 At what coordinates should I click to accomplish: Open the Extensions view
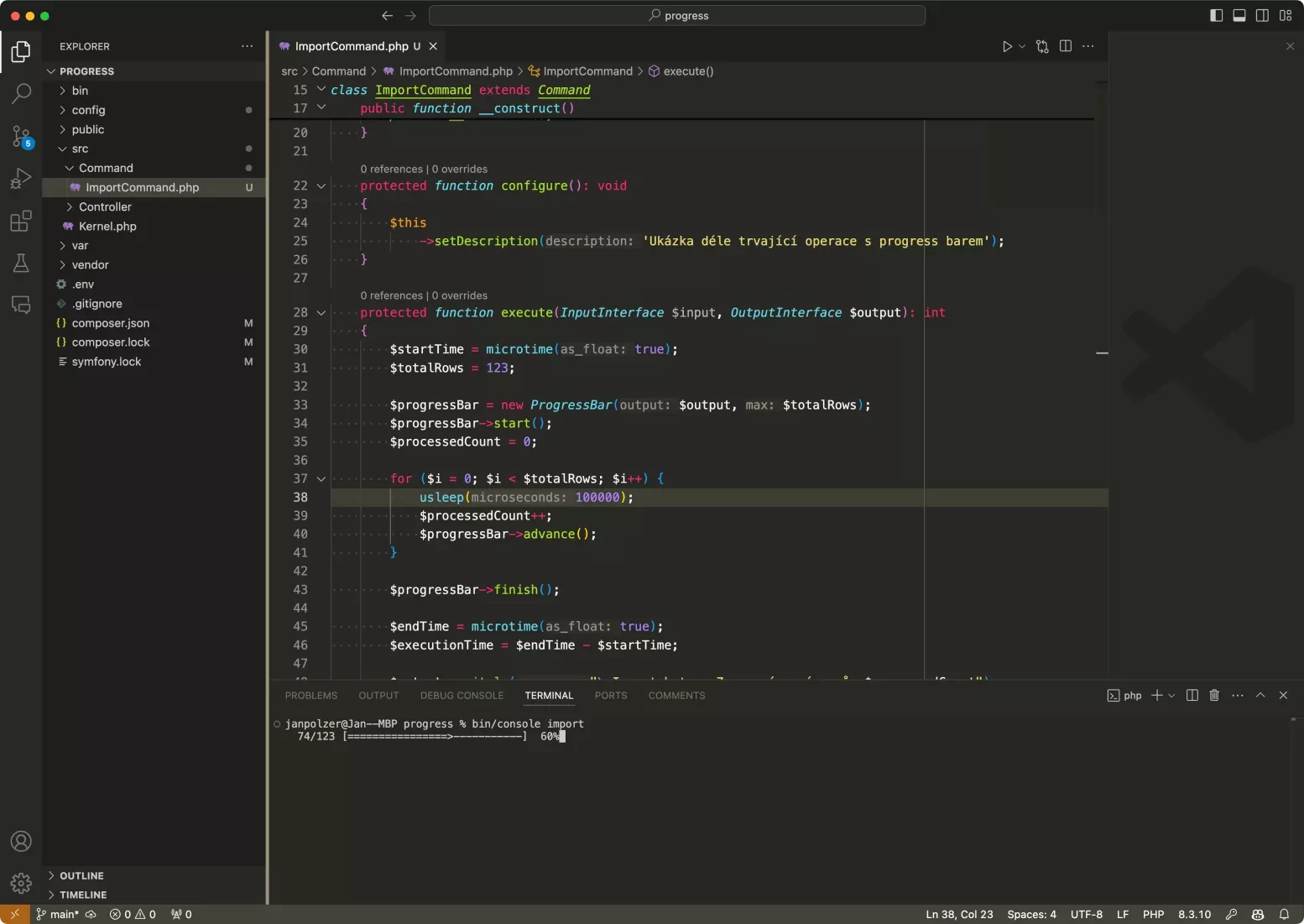click(x=21, y=222)
